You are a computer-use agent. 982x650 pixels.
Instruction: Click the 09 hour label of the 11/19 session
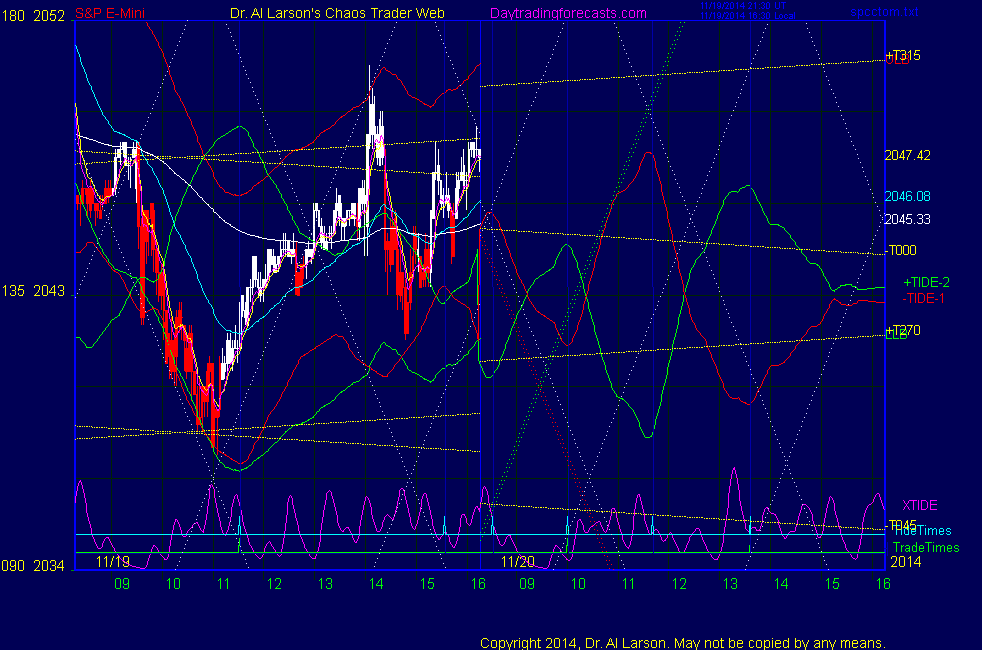[x=122, y=584]
